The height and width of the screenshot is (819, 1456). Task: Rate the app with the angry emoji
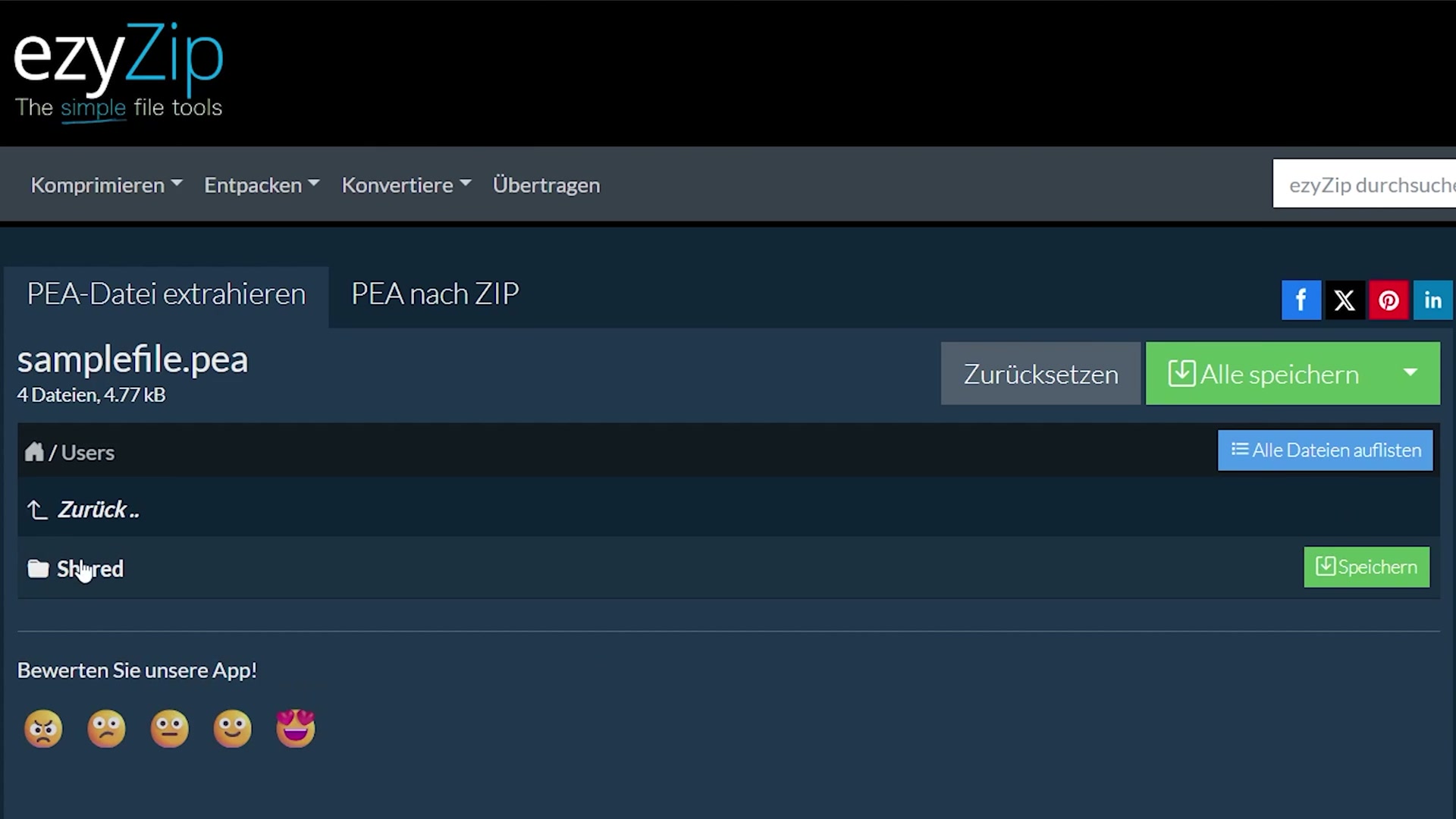42,728
